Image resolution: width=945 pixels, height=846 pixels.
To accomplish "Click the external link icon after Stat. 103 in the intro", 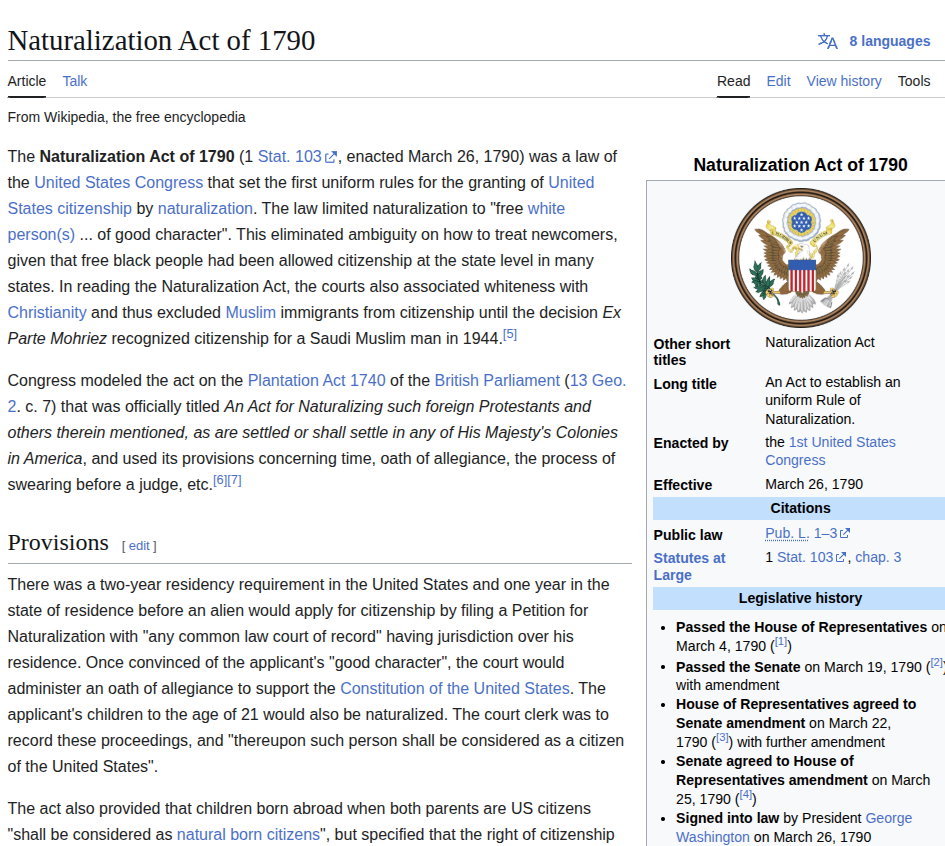I will pyautogui.click(x=330, y=157).
